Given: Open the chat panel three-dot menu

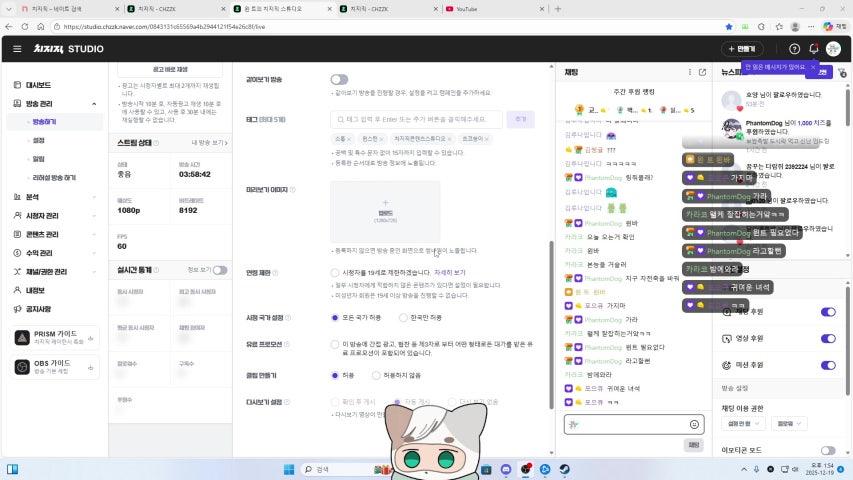Looking at the screenshot, I should pos(690,72).
